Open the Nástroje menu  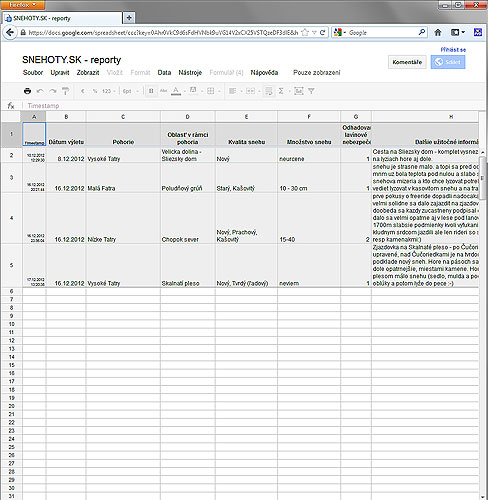coord(190,72)
